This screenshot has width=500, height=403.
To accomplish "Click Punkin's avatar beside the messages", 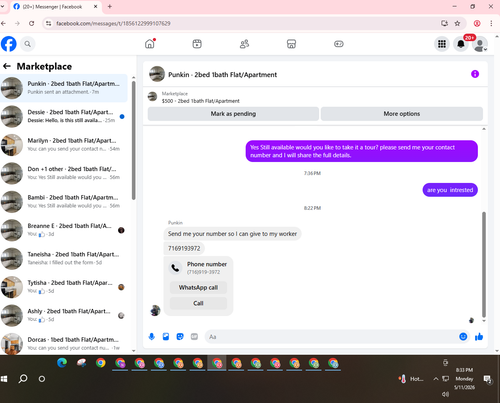I will [155, 310].
